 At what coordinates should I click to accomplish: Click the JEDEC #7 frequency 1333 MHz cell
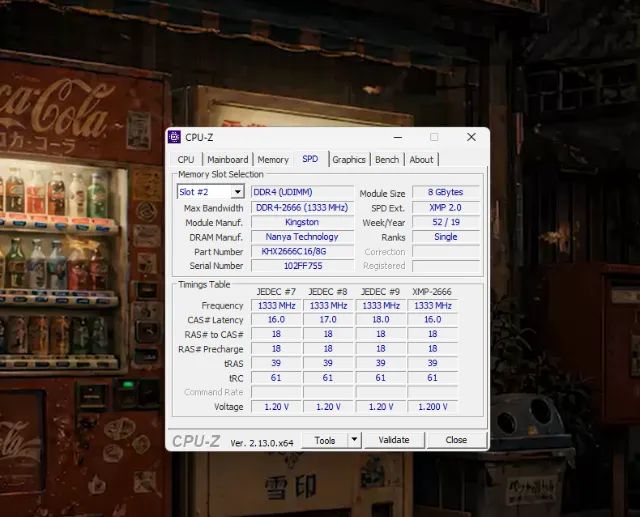[x=276, y=306]
